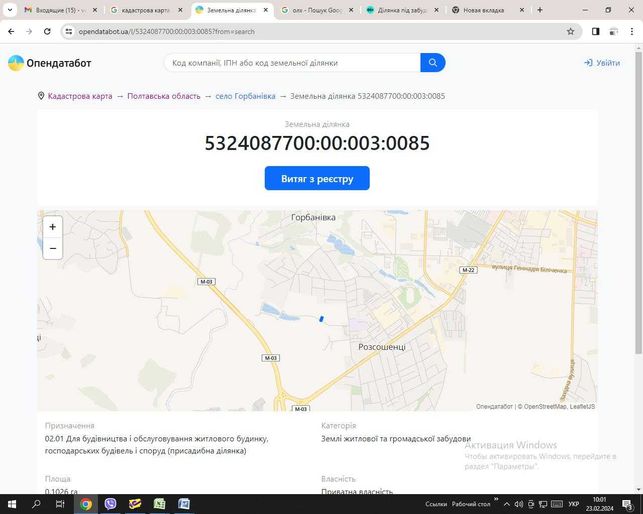Click the Витяг з реєстру button
The height and width of the screenshot is (514, 643).
click(317, 178)
